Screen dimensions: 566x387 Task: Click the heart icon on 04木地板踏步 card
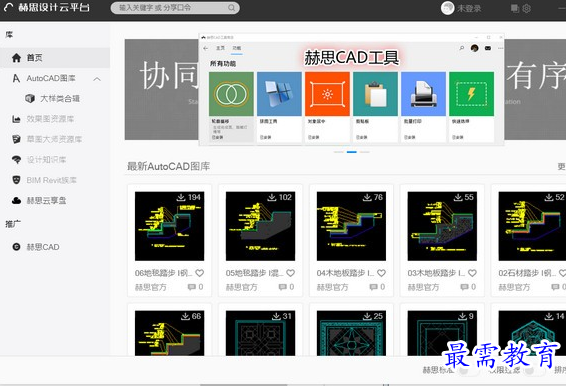[x=382, y=273]
